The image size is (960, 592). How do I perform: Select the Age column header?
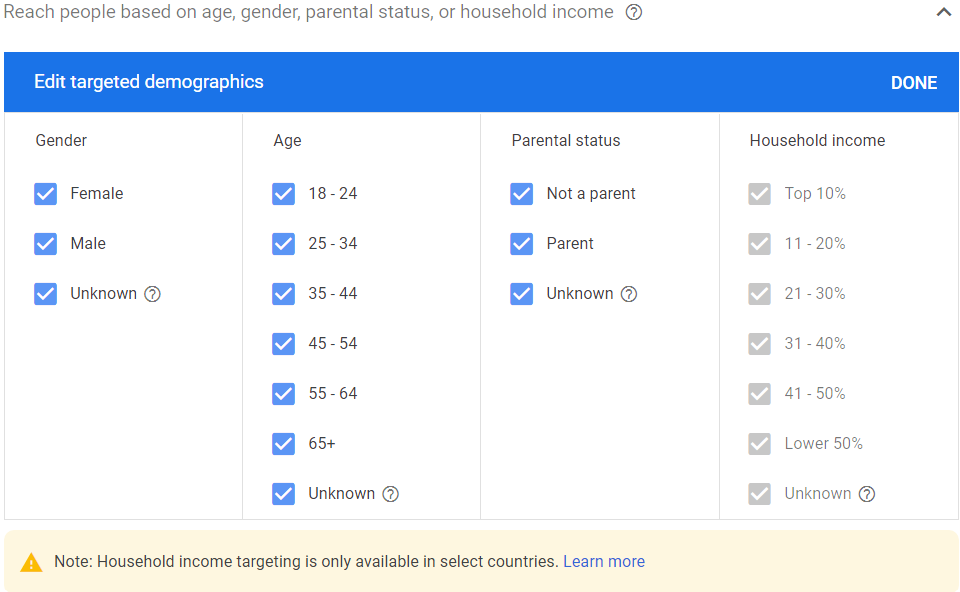287,140
